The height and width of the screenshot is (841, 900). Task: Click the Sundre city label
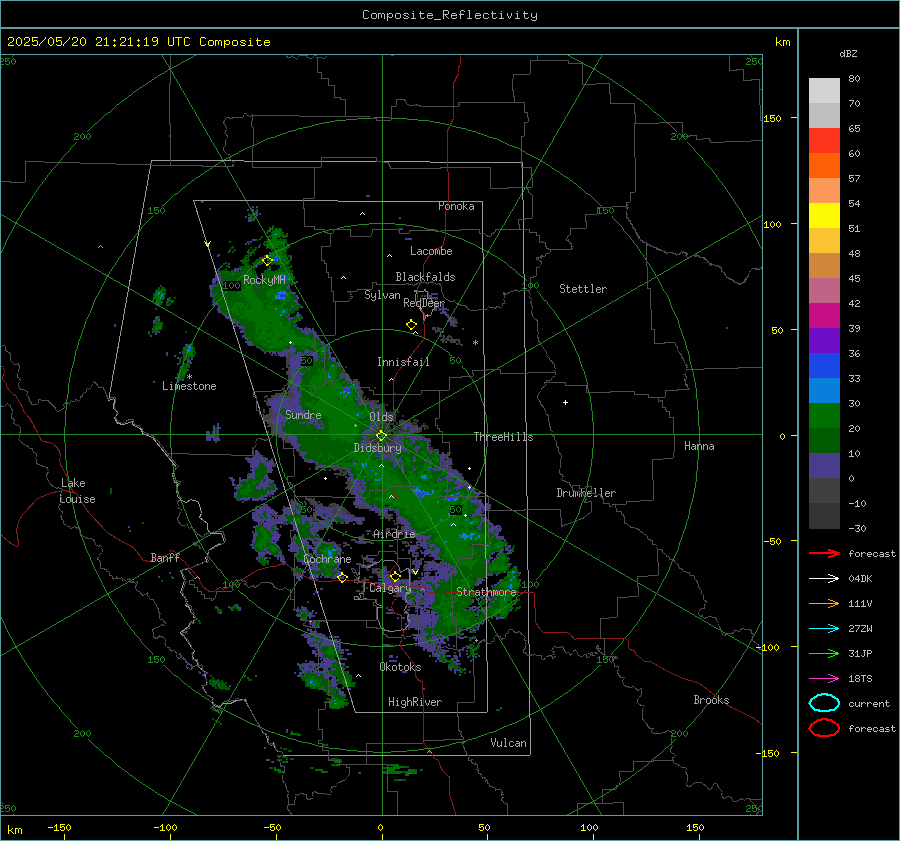click(x=303, y=414)
